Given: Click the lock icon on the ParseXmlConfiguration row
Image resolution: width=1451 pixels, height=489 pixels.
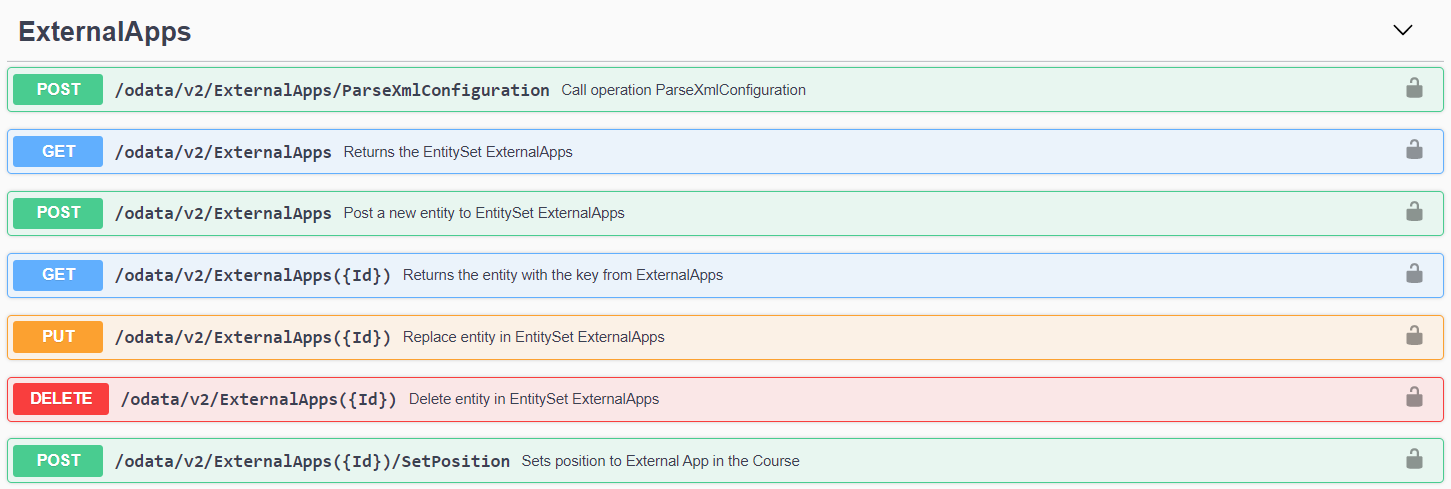Looking at the screenshot, I should (1414, 89).
